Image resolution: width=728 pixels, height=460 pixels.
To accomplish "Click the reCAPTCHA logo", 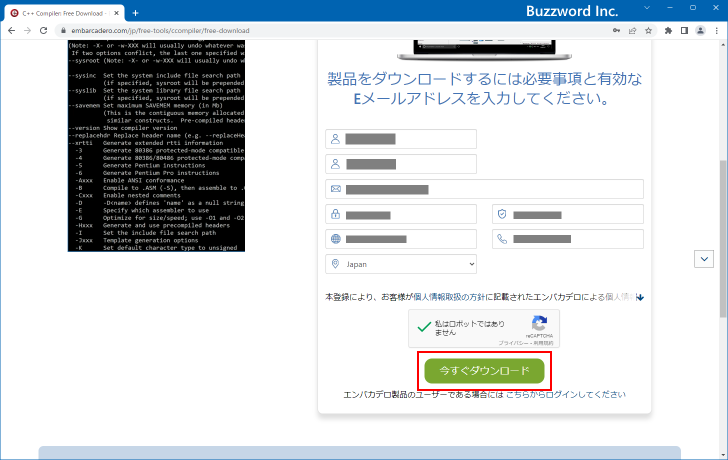I will tap(539, 323).
